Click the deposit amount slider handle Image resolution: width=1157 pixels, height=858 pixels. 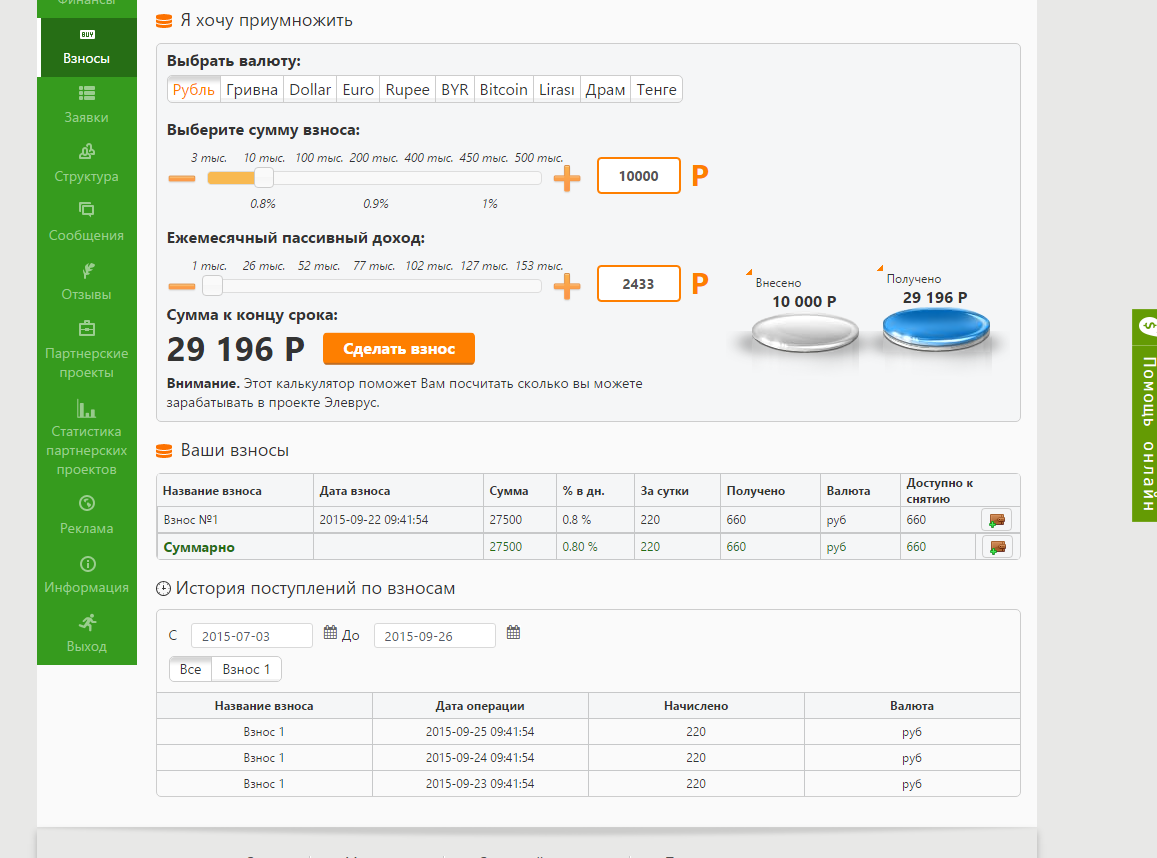[263, 178]
